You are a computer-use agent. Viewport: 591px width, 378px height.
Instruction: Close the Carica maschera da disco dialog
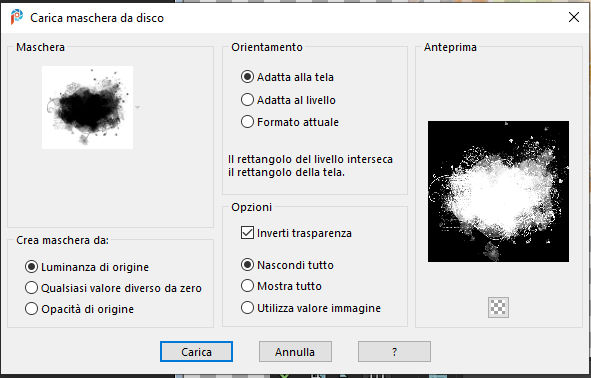click(574, 17)
